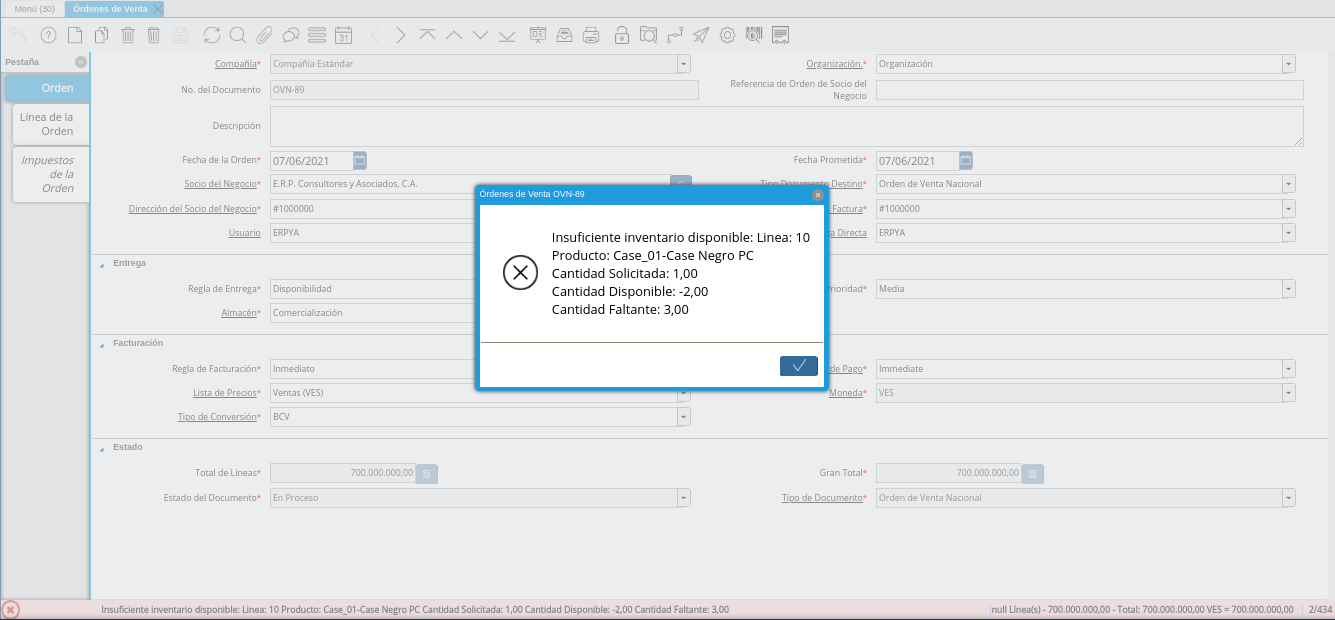Switch to the Menú (30) tab
The image size is (1335, 620).
(34, 8)
